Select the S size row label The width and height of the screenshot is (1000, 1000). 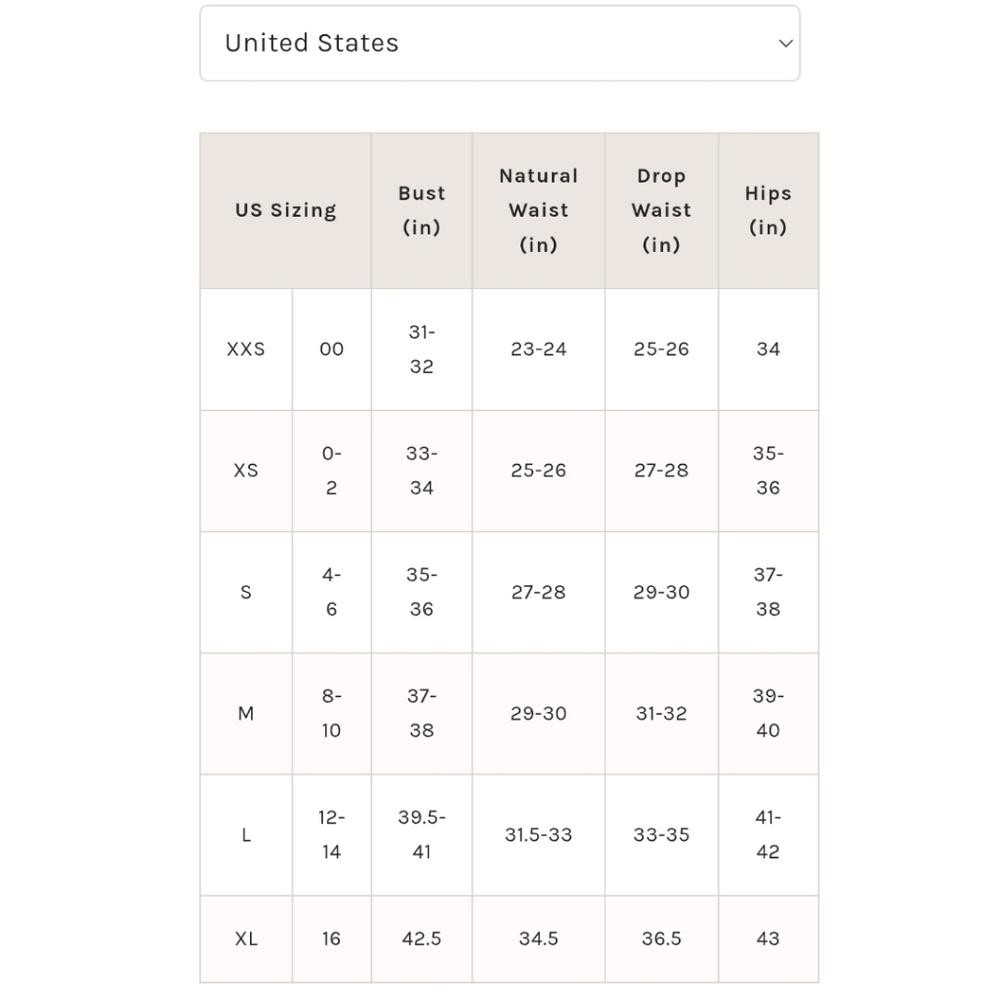(x=246, y=592)
